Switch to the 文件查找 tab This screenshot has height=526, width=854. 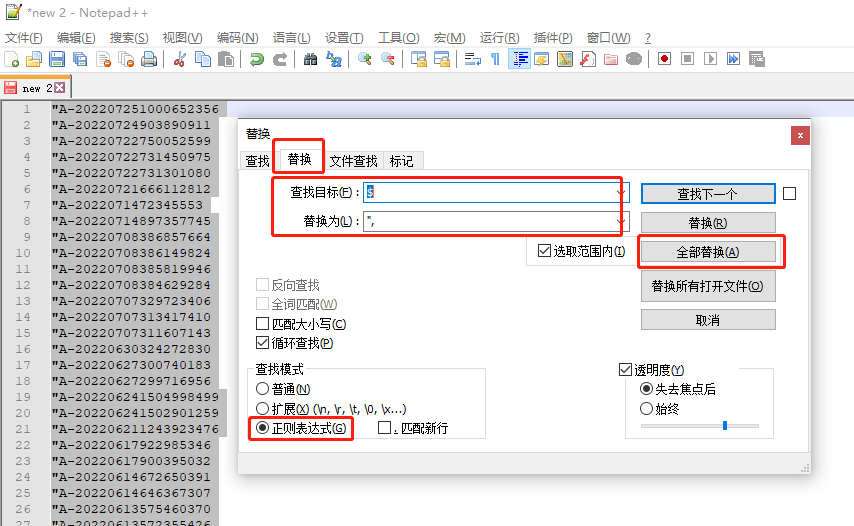[x=353, y=161]
